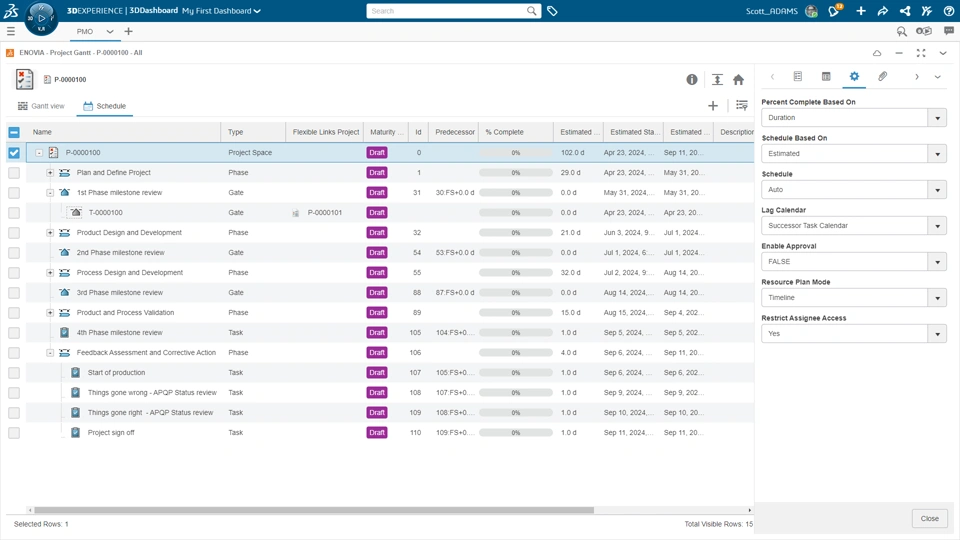Open the PMO tab chevron menu
This screenshot has width=960, height=540.
pyautogui.click(x=110, y=31)
